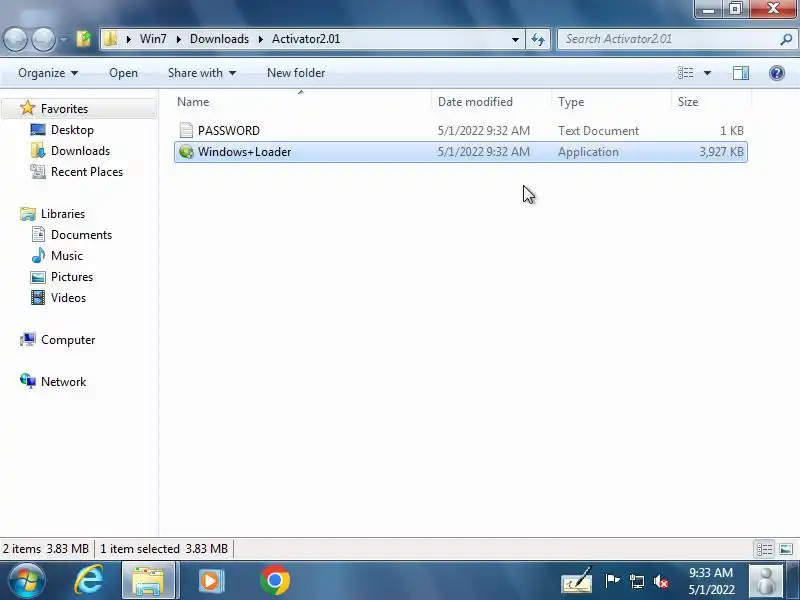This screenshot has width=800, height=600.
Task: Refresh the Activator2.01 folder view
Action: point(538,39)
